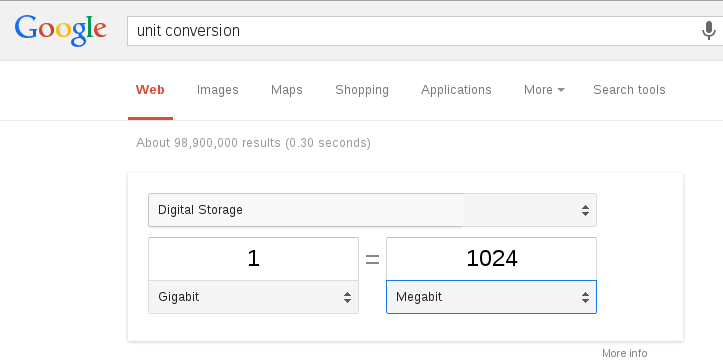723x360 pixels.
Task: Open the Digital Storage category dropdown
Action: point(372,210)
